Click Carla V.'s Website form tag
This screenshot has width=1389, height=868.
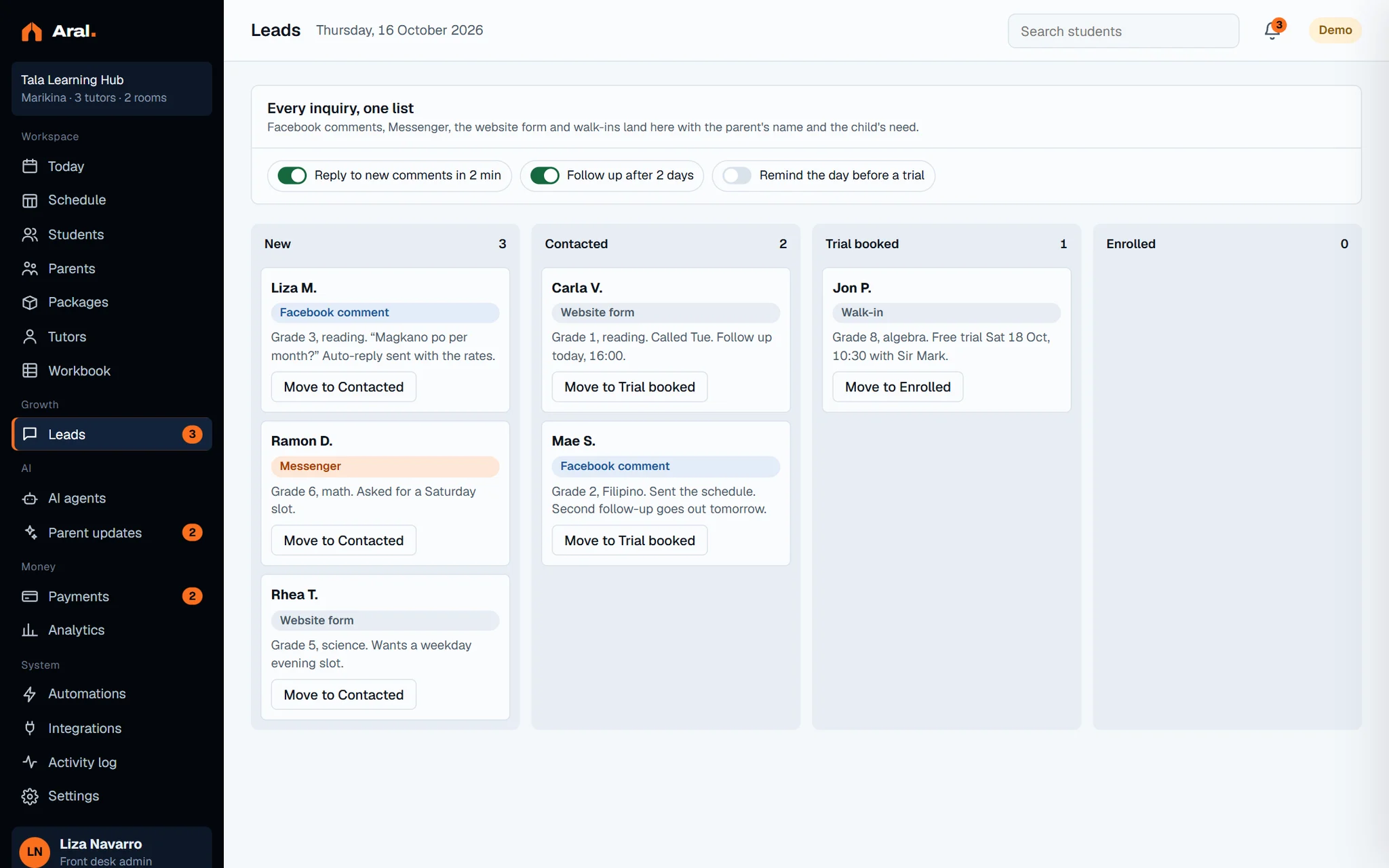coord(665,313)
